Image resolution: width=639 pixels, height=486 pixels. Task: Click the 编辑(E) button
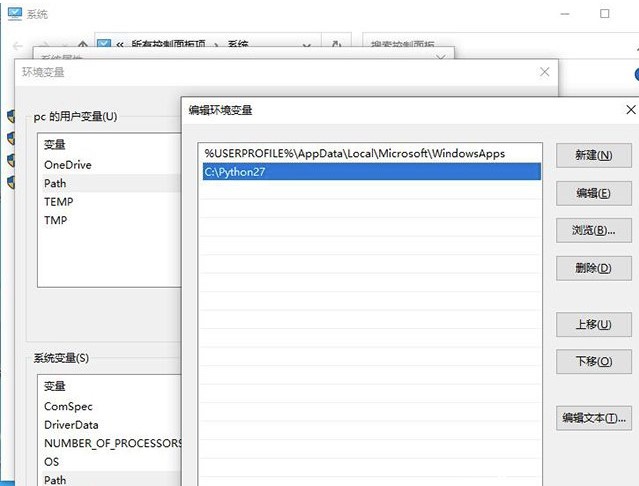click(x=593, y=193)
